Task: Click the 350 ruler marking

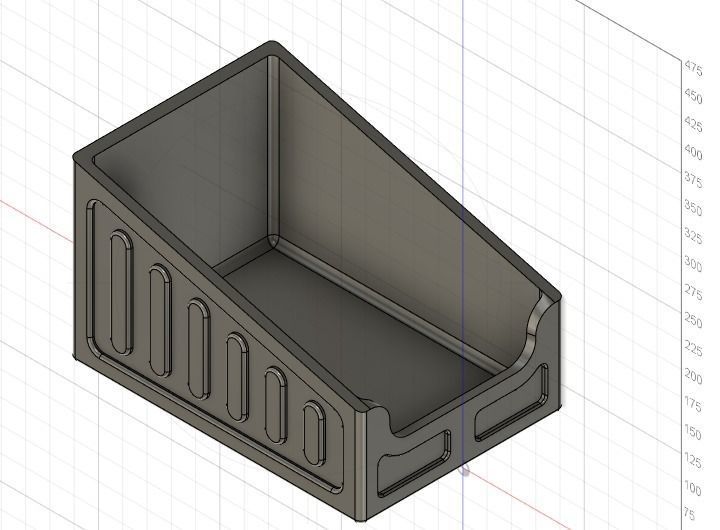Action: (693, 209)
